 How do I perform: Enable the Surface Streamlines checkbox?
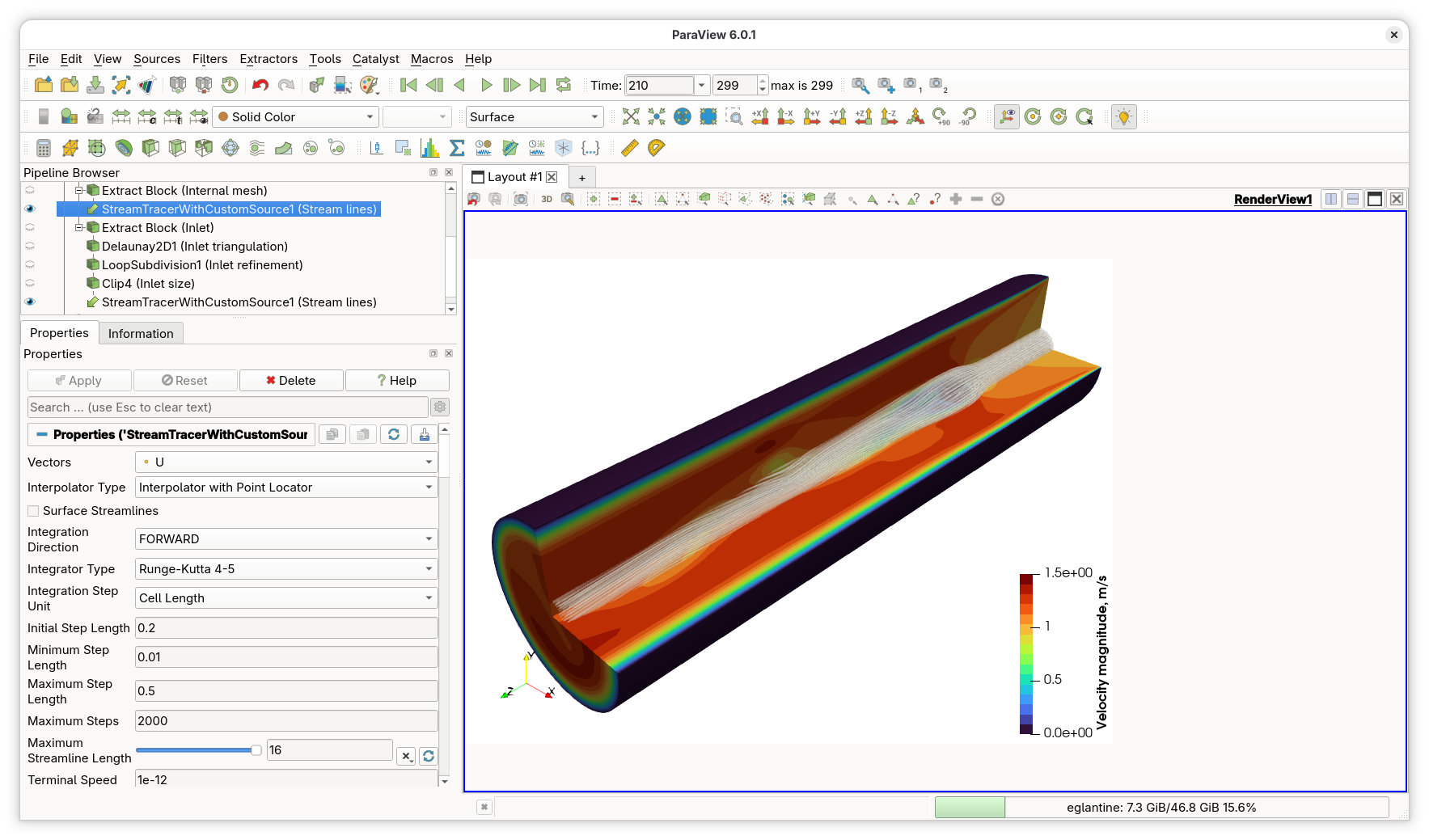[x=33, y=511]
